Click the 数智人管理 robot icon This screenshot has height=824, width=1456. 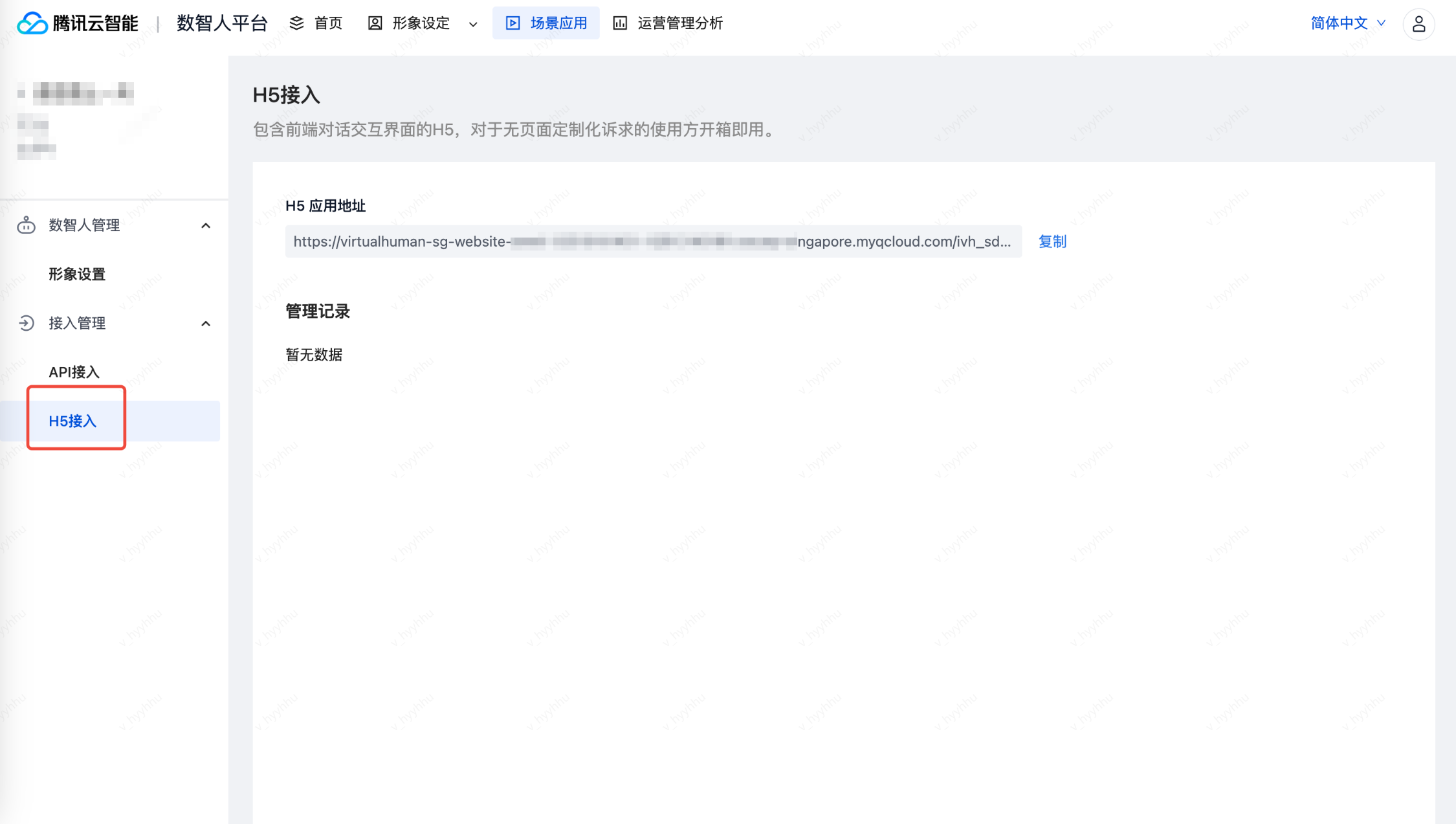(x=26, y=225)
